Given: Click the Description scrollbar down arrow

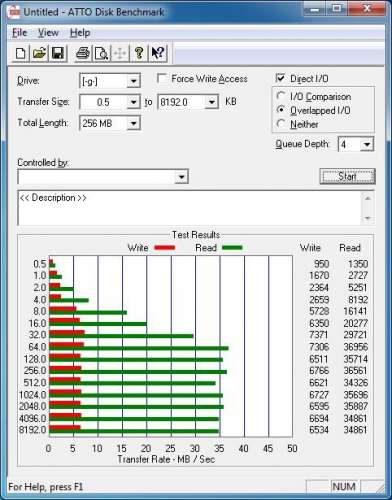Looking at the screenshot, I should tap(368, 218).
